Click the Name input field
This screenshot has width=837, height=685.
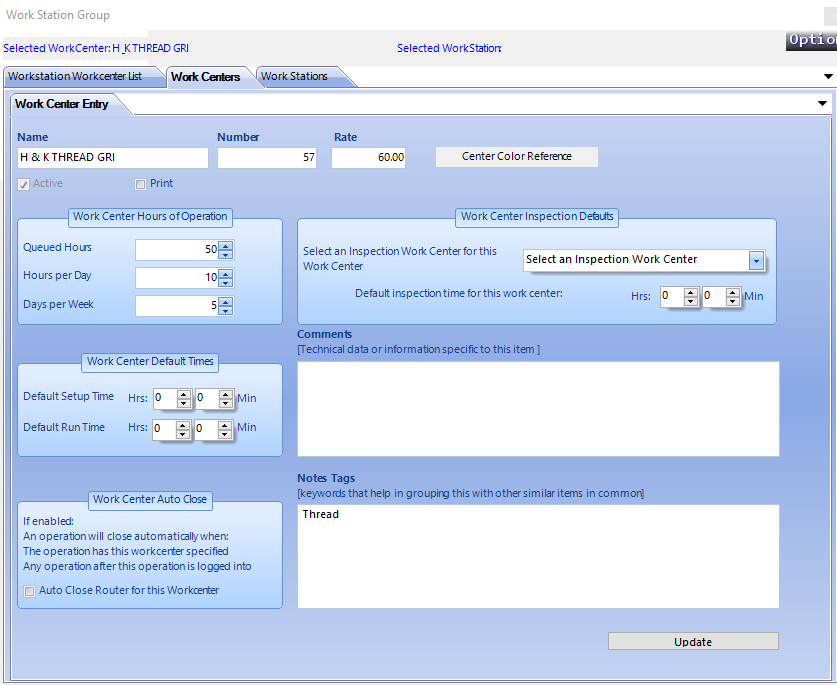(x=113, y=158)
